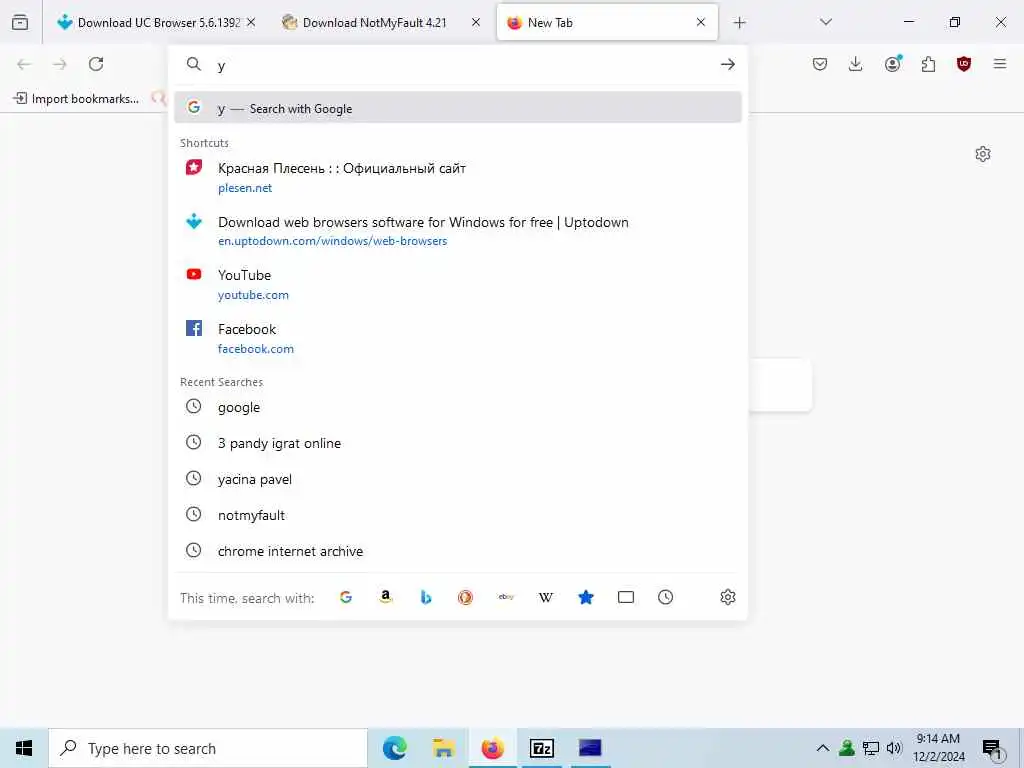Open Firefox View icon in tab bar
Viewport: 1024px width, 768px height.
[20, 22]
